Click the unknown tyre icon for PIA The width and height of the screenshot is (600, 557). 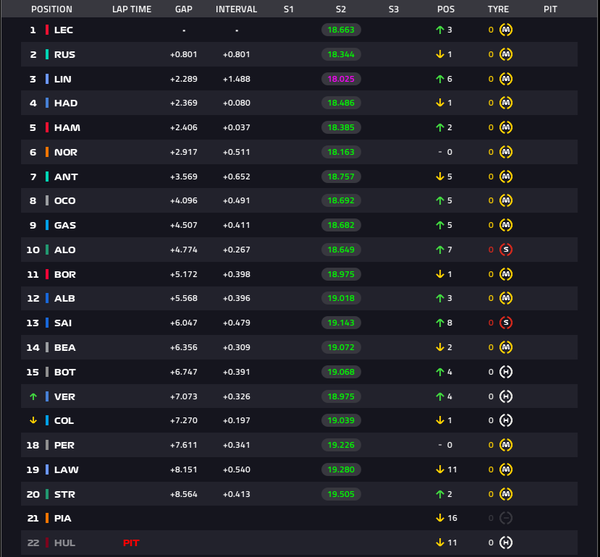[505, 518]
